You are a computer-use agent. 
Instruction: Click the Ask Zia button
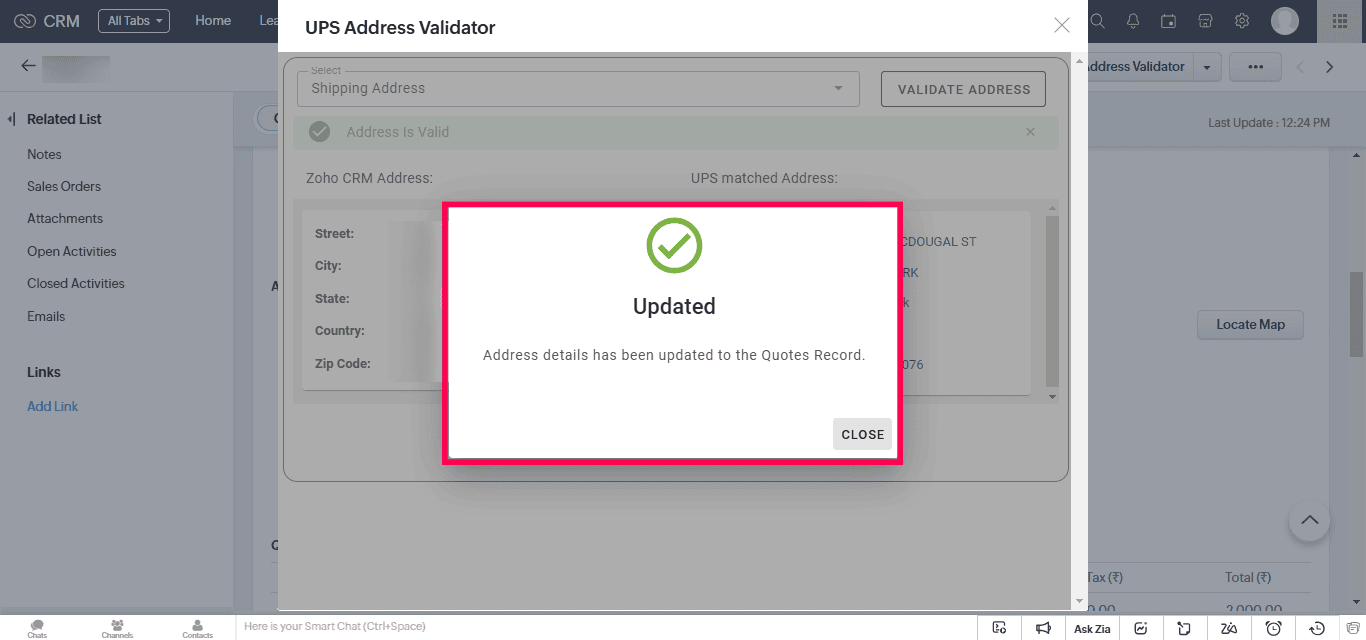[x=1092, y=629]
